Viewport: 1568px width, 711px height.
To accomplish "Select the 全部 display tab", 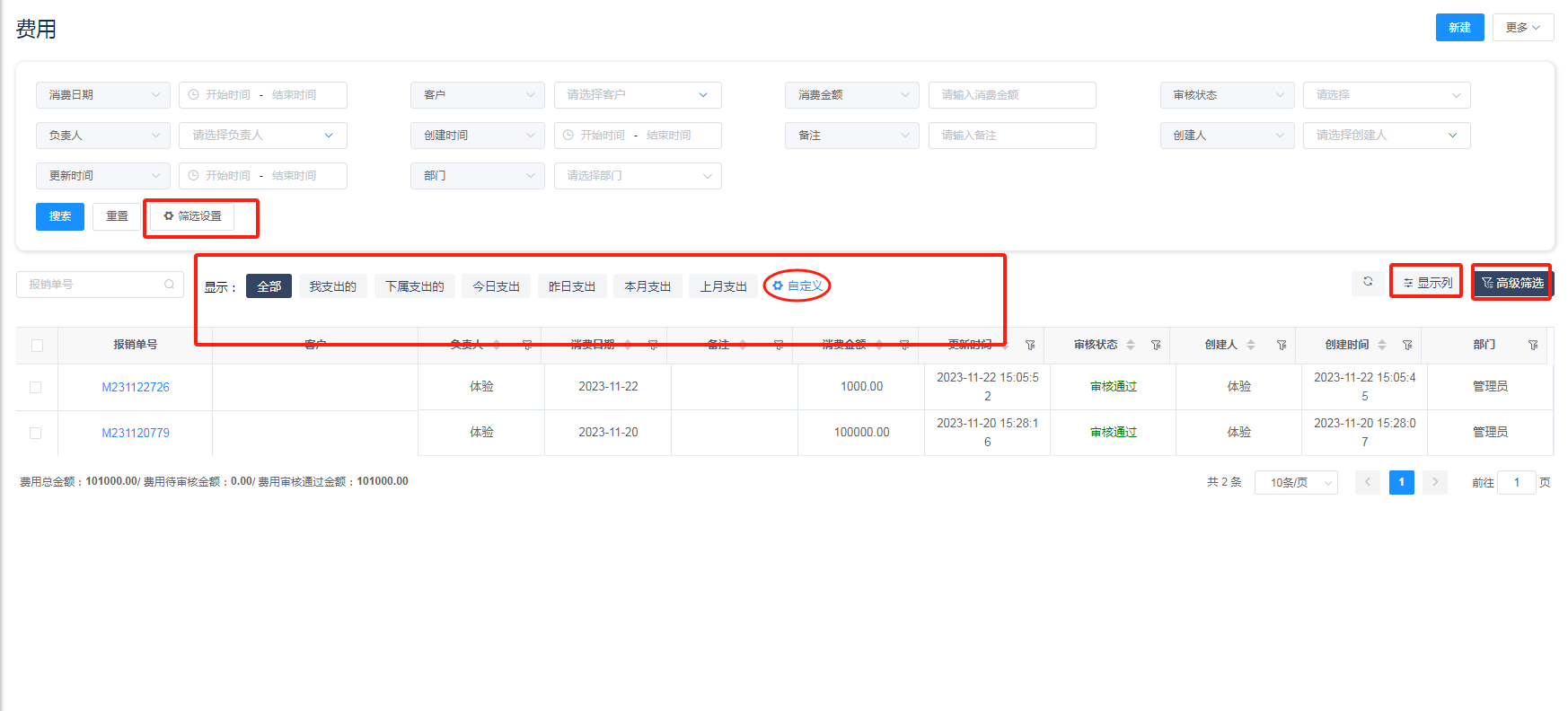I will click(x=269, y=286).
